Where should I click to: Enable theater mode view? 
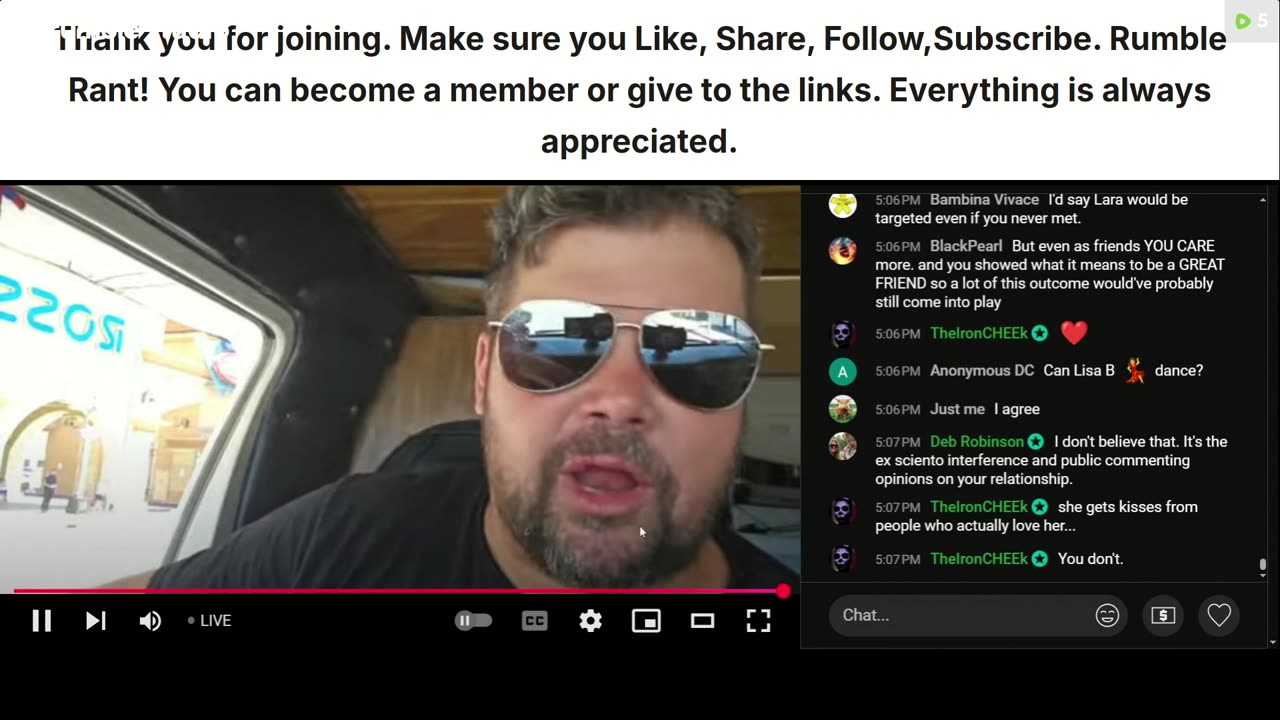tap(702, 621)
